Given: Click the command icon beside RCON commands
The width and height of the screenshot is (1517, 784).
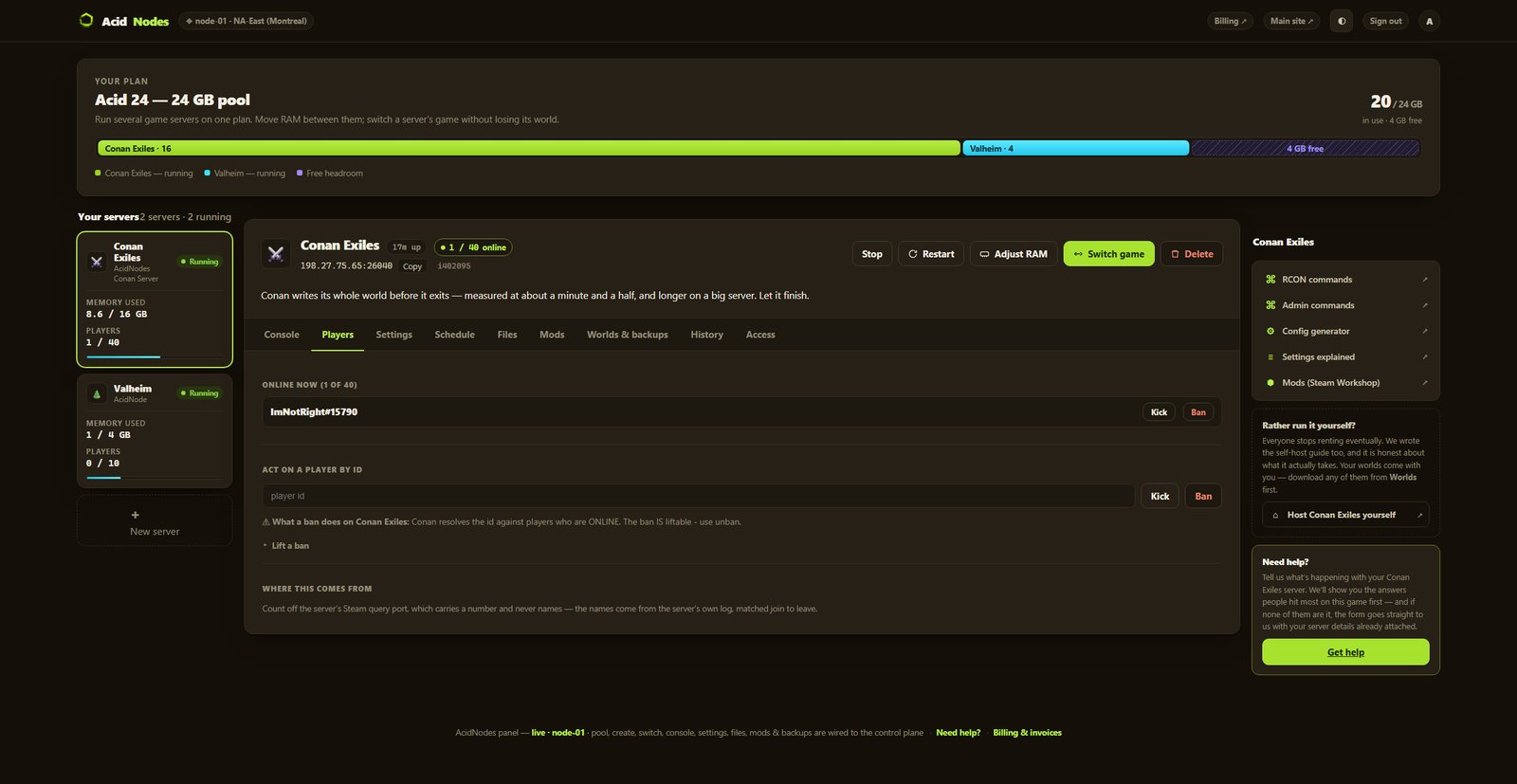Looking at the screenshot, I should (1270, 280).
